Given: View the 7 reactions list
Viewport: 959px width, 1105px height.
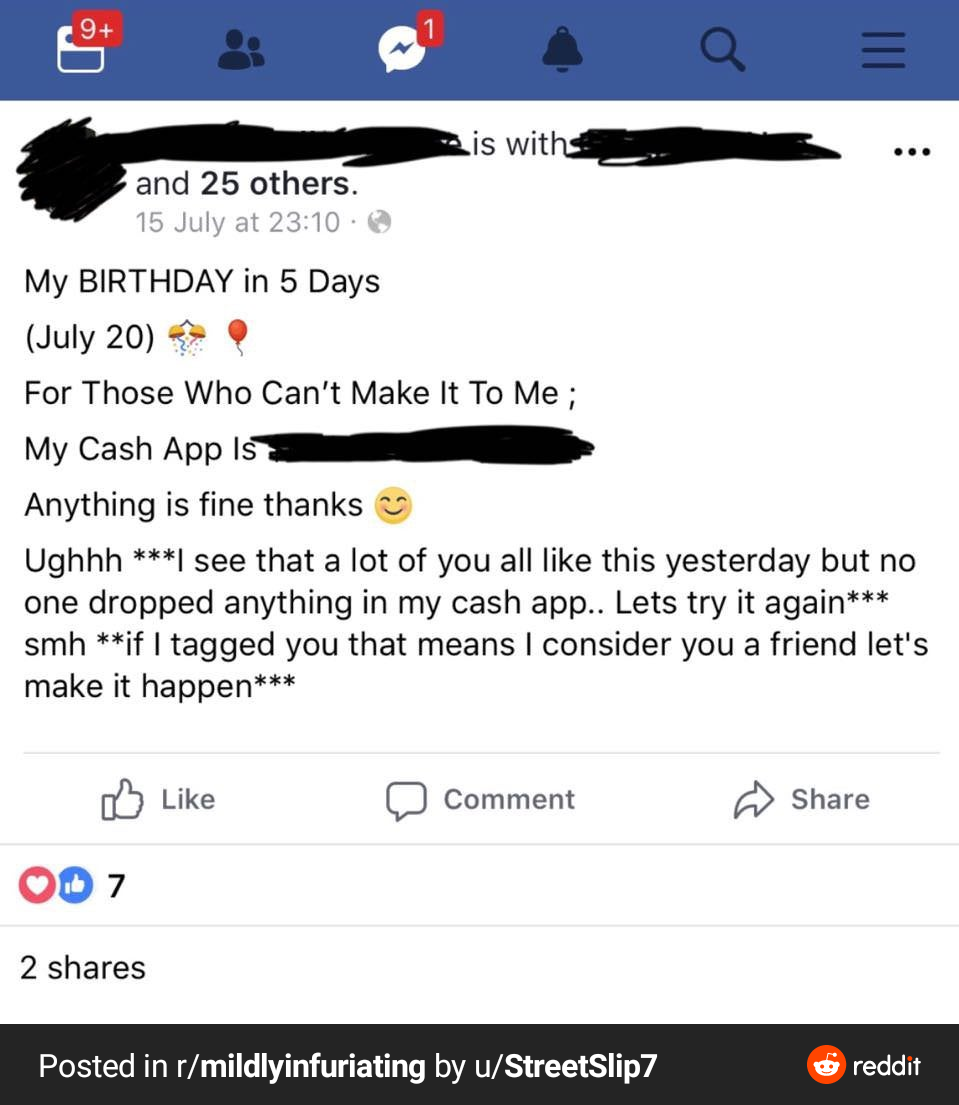Looking at the screenshot, I should click(x=72, y=886).
